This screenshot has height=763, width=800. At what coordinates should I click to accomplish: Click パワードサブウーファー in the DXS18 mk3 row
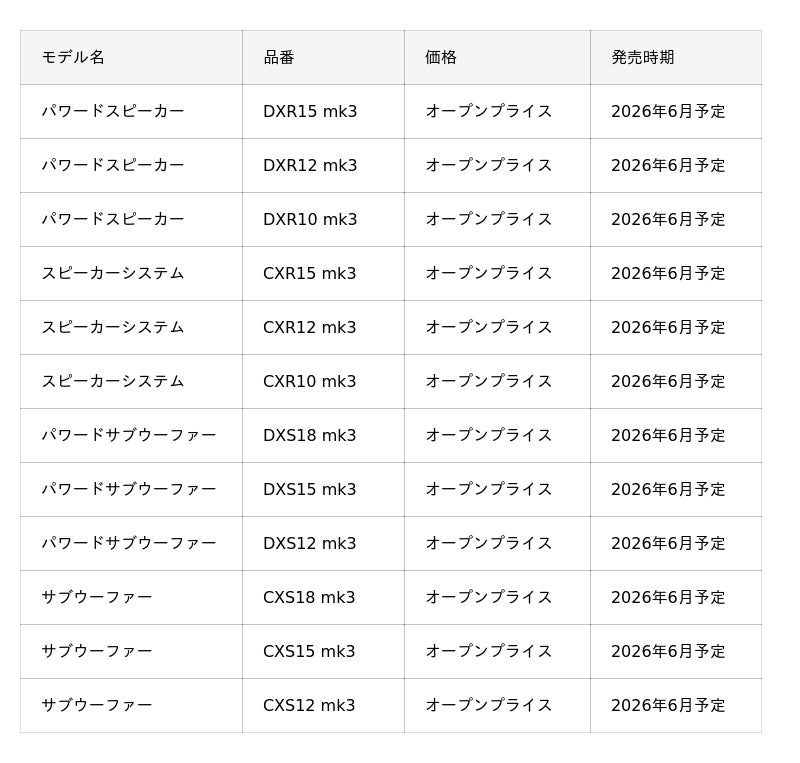coord(129,436)
